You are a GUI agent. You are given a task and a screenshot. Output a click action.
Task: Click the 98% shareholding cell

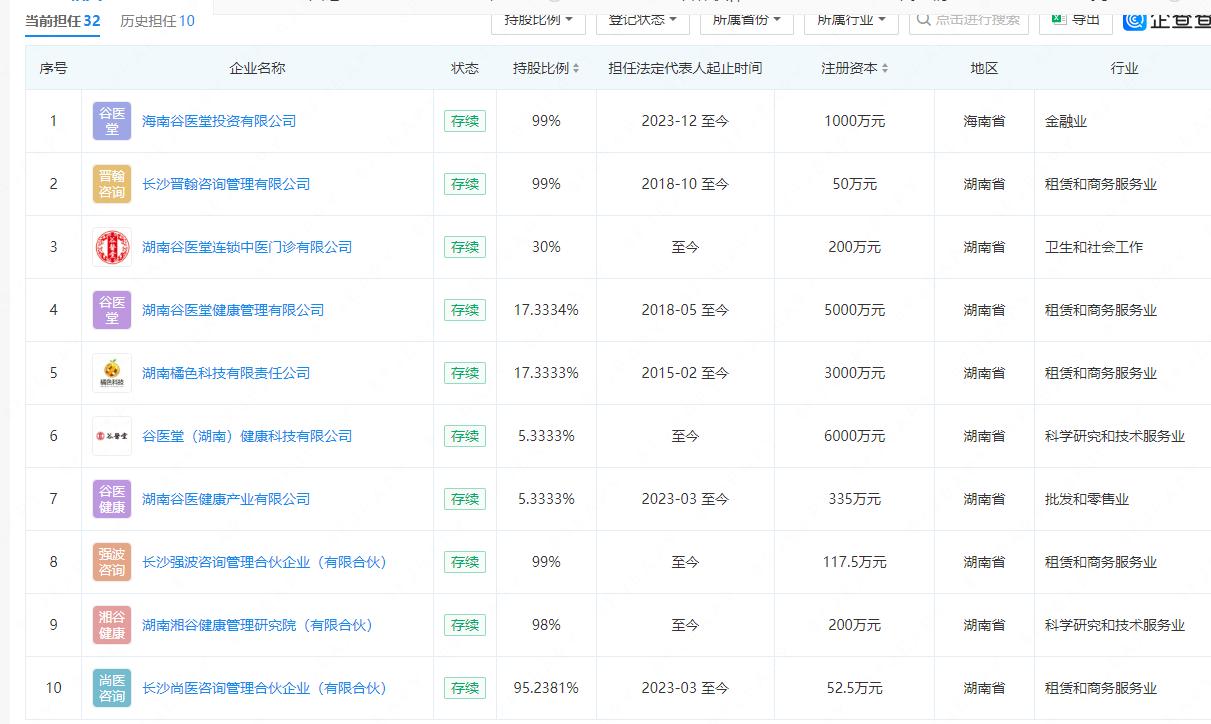[x=546, y=625]
